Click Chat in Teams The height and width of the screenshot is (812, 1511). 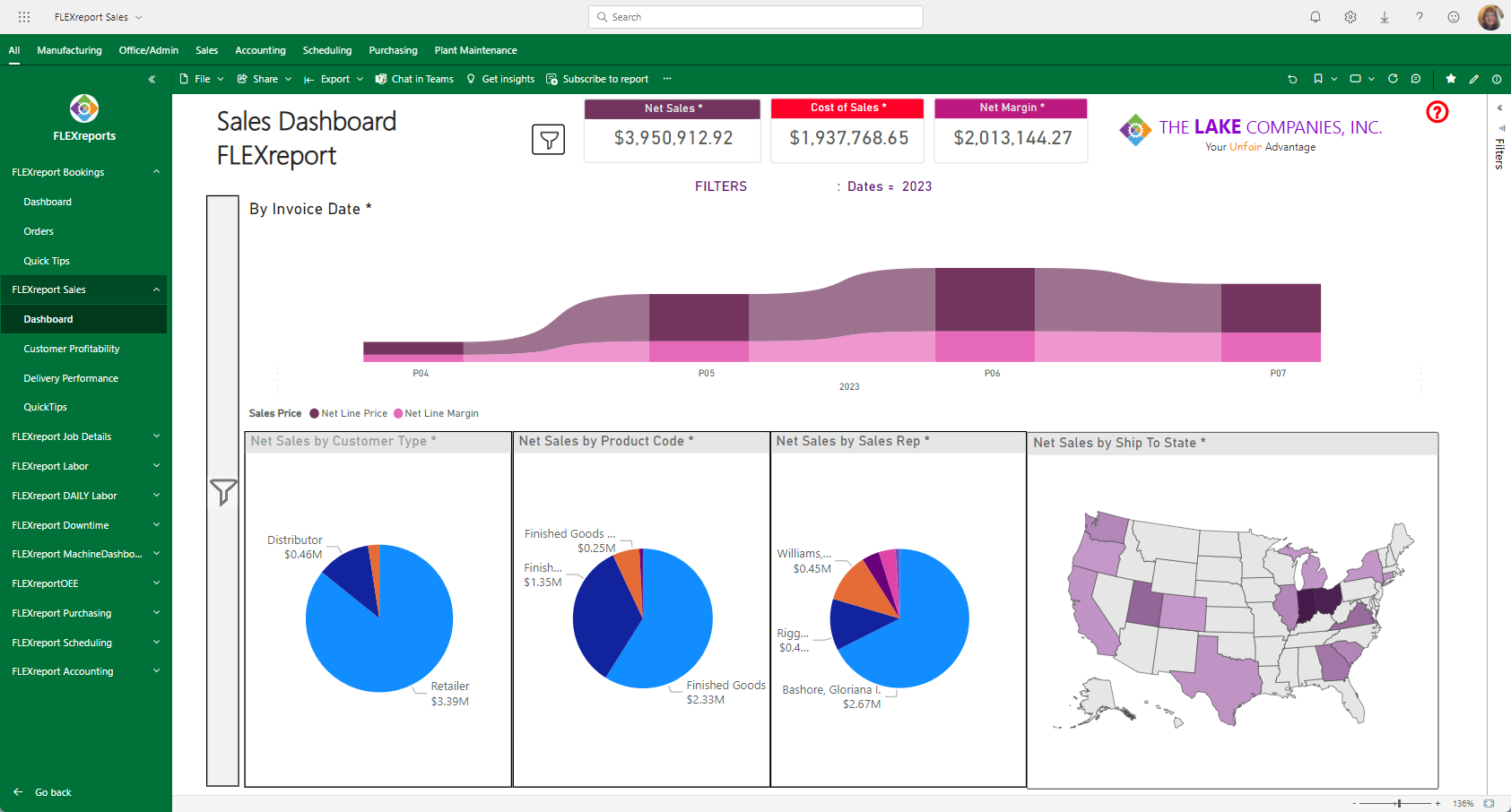tap(414, 79)
